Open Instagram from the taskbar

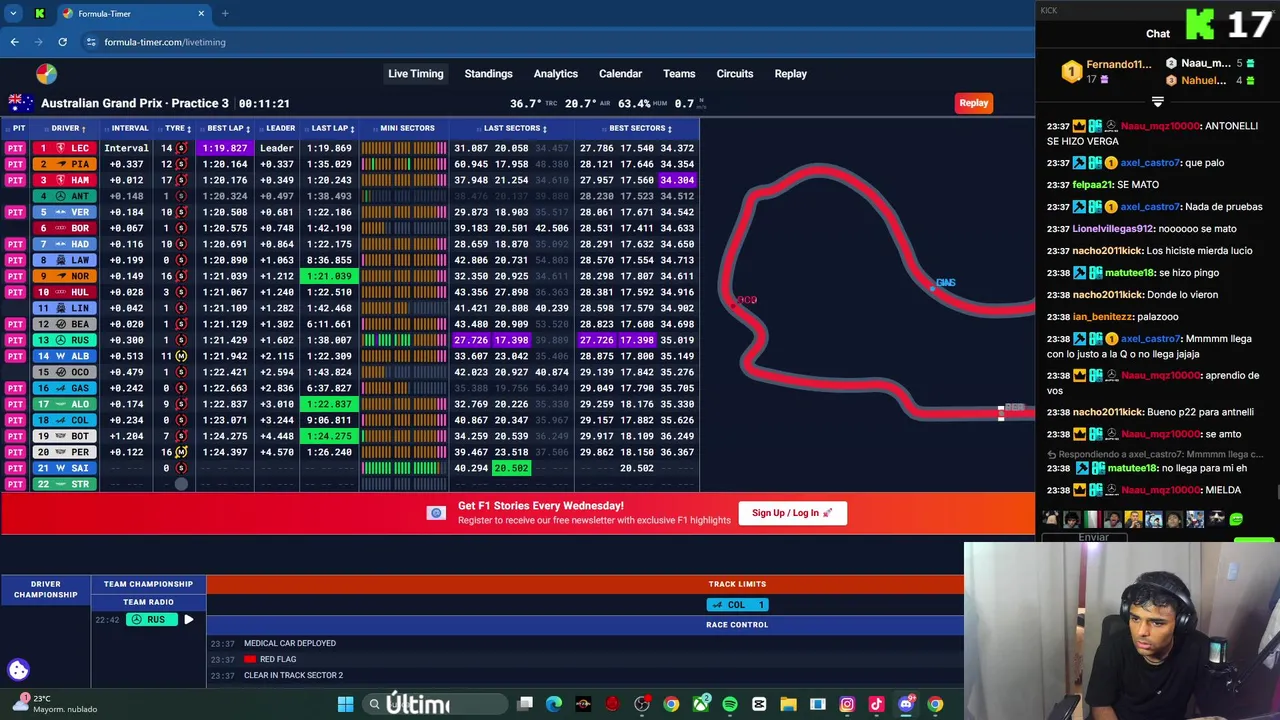pyautogui.click(x=847, y=704)
